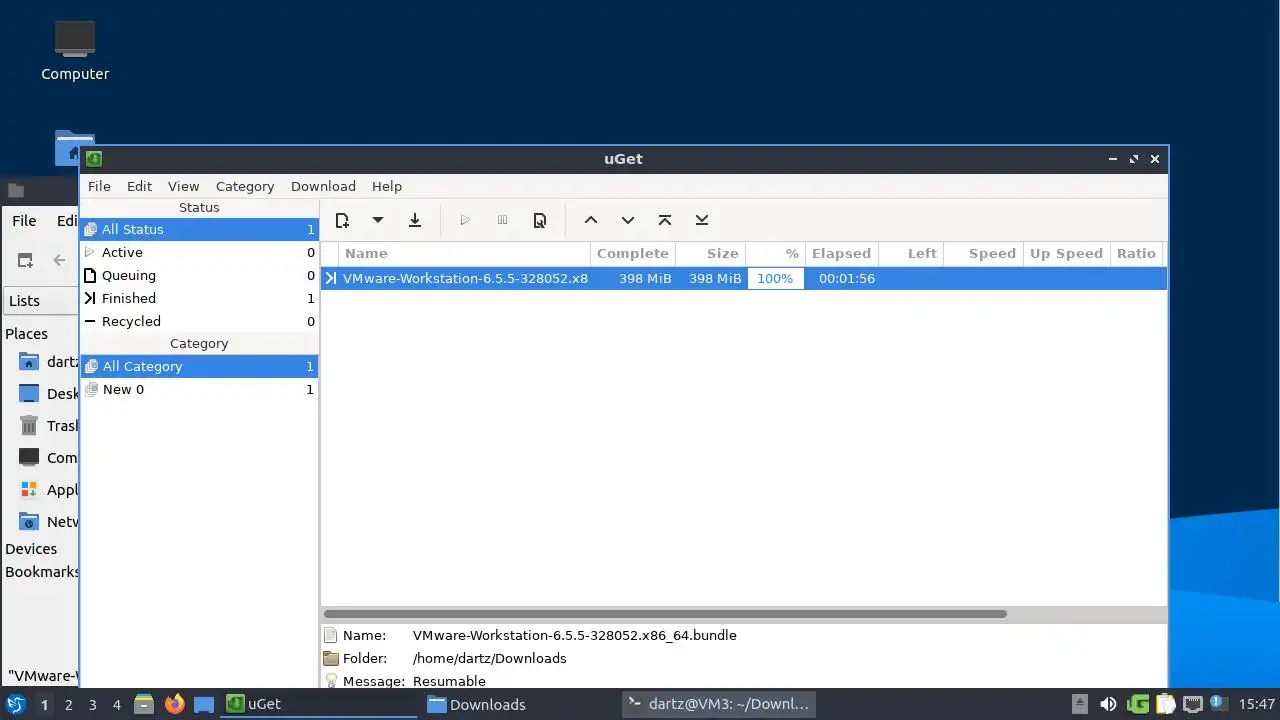
Task: Click the horizontal scrollbar of the download list
Action: click(665, 614)
